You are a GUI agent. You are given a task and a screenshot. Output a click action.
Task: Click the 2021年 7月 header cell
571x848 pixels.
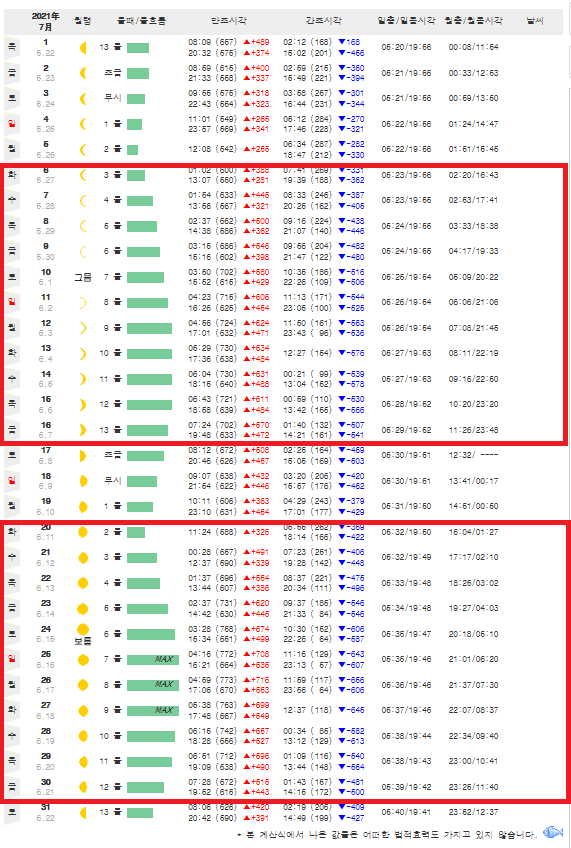point(46,21)
